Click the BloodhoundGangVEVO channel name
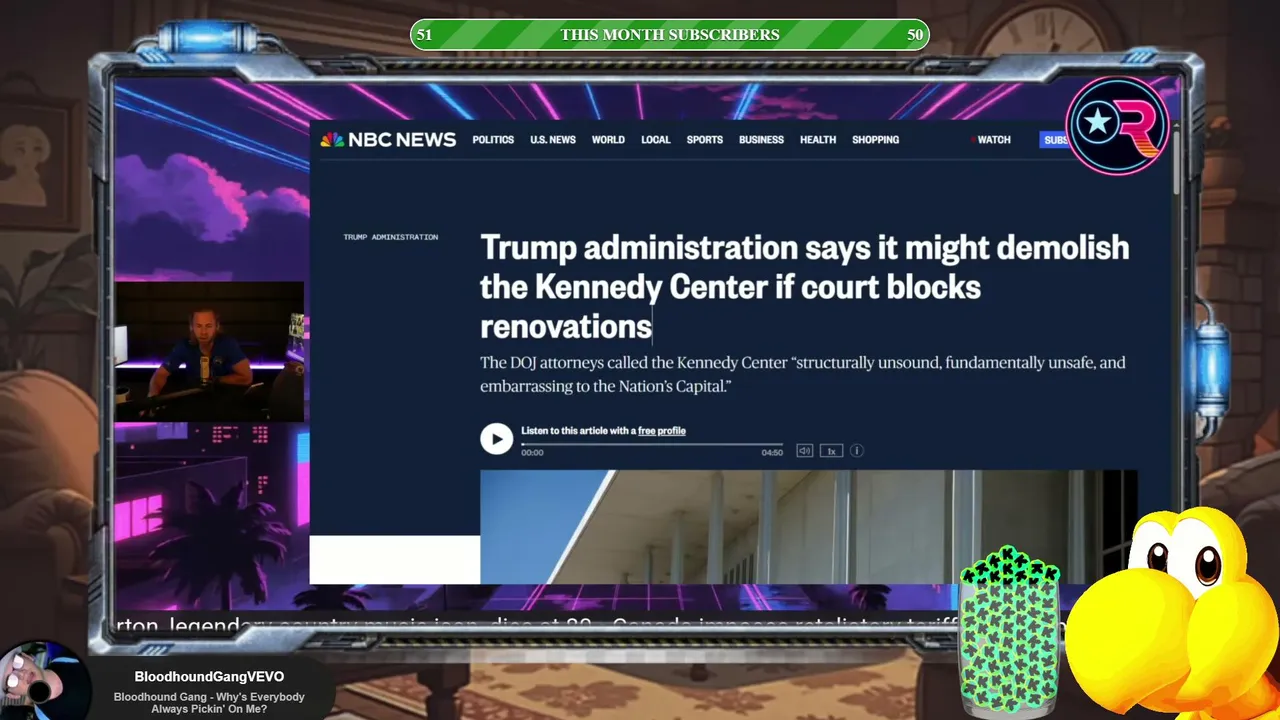Screen dimensions: 1280x720 pos(209,677)
